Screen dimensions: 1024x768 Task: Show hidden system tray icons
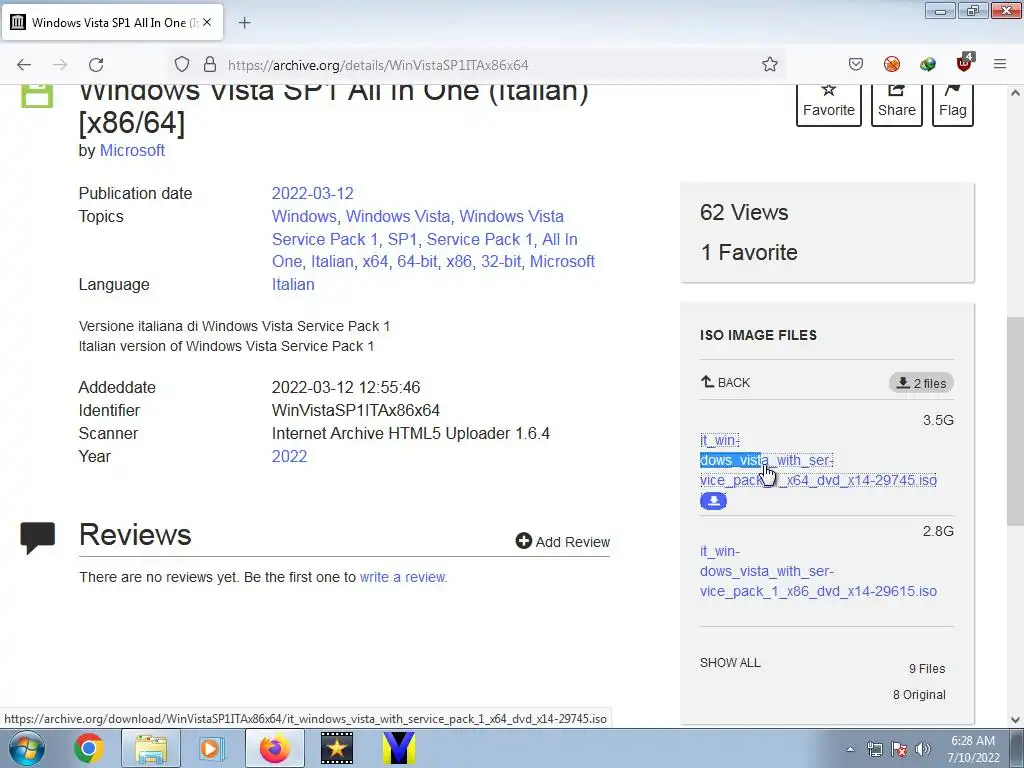pyautogui.click(x=850, y=749)
